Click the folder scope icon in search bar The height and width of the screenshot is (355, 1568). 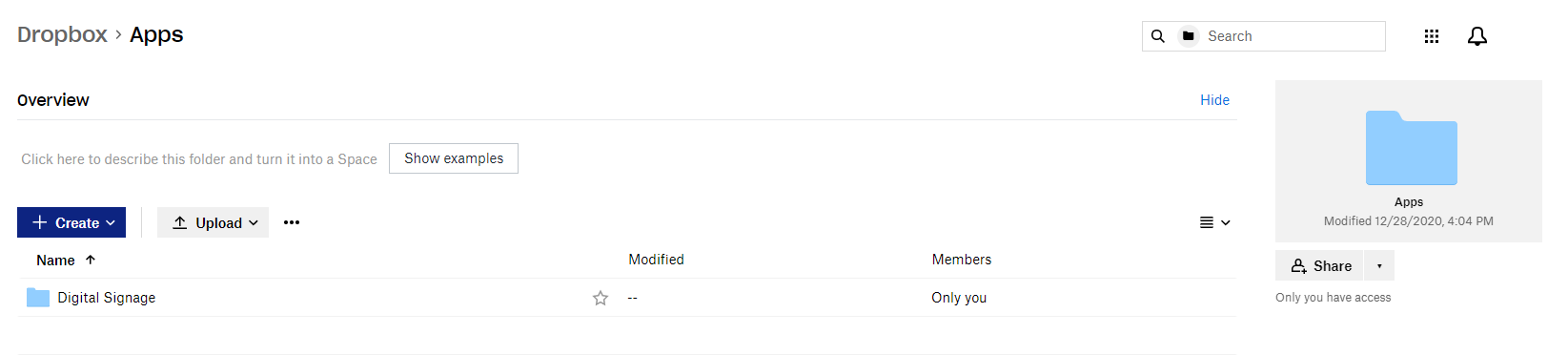click(x=1188, y=36)
